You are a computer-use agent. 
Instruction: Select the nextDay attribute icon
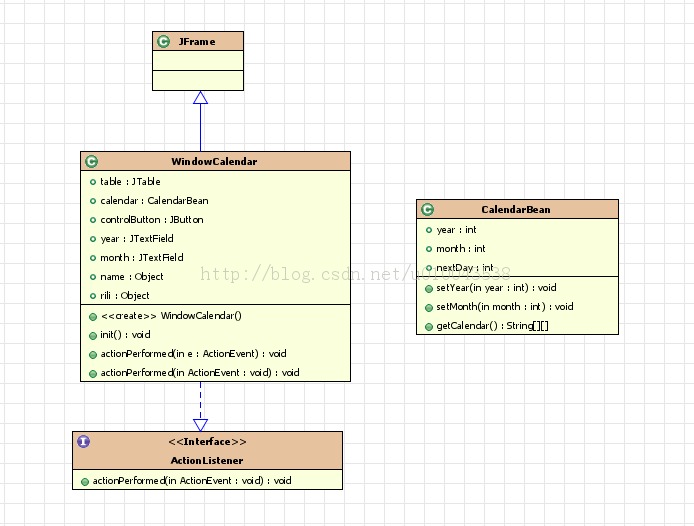click(x=428, y=268)
